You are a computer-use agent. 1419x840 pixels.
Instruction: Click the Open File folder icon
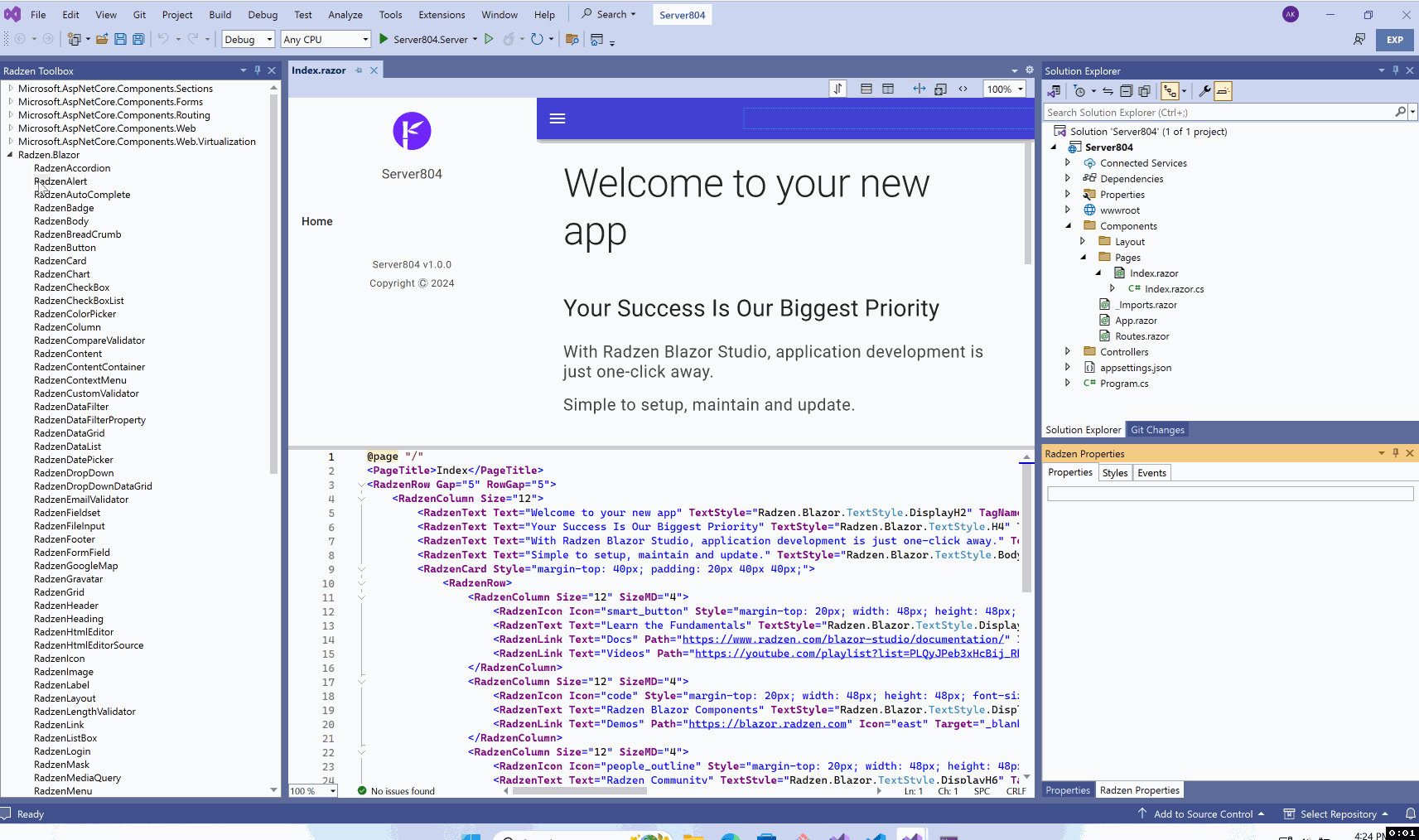pyautogui.click(x=102, y=39)
